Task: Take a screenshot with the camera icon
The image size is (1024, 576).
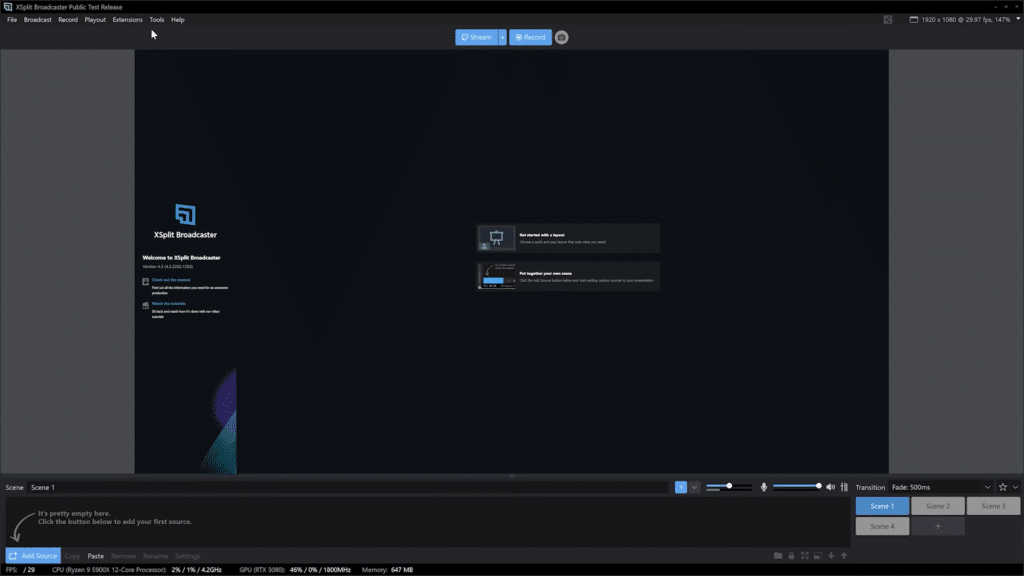Action: tap(562, 37)
